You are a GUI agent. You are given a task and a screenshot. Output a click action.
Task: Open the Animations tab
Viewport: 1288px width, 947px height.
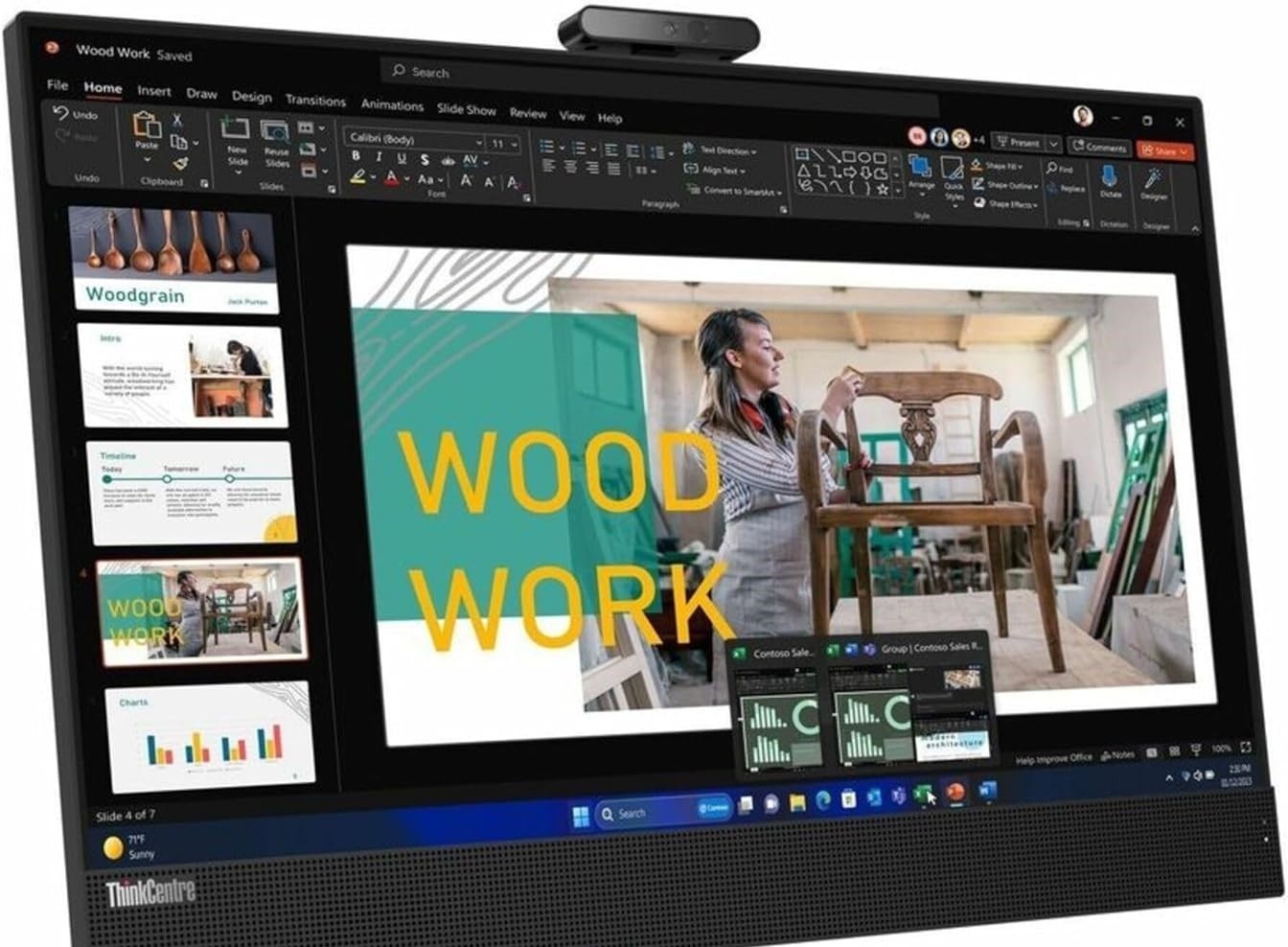coord(392,104)
